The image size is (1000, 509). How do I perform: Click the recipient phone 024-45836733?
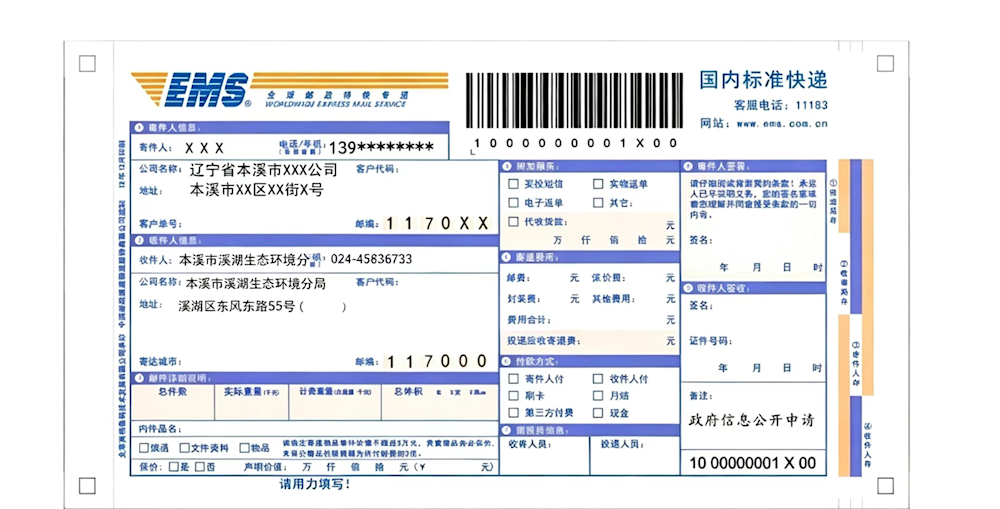(371, 259)
